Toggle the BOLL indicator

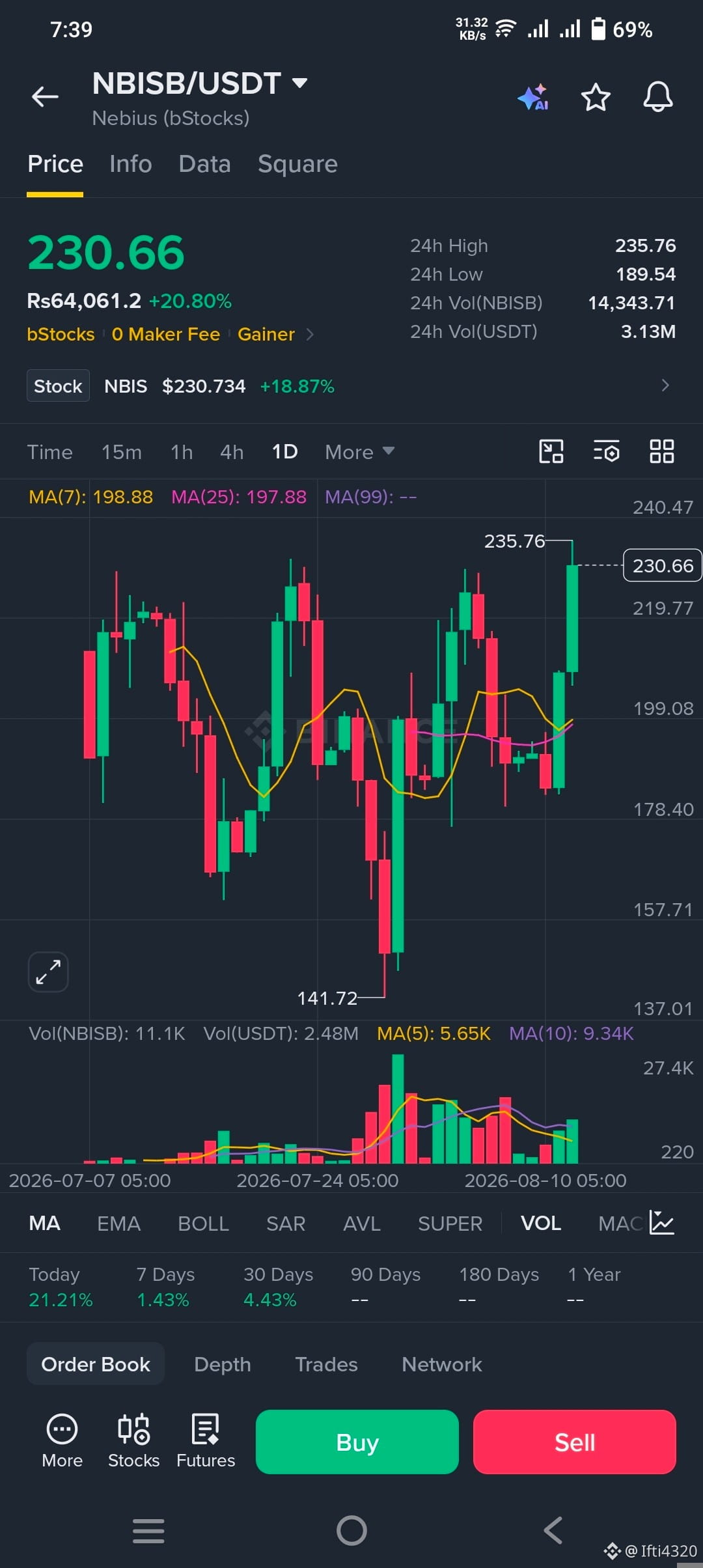[x=203, y=1224]
